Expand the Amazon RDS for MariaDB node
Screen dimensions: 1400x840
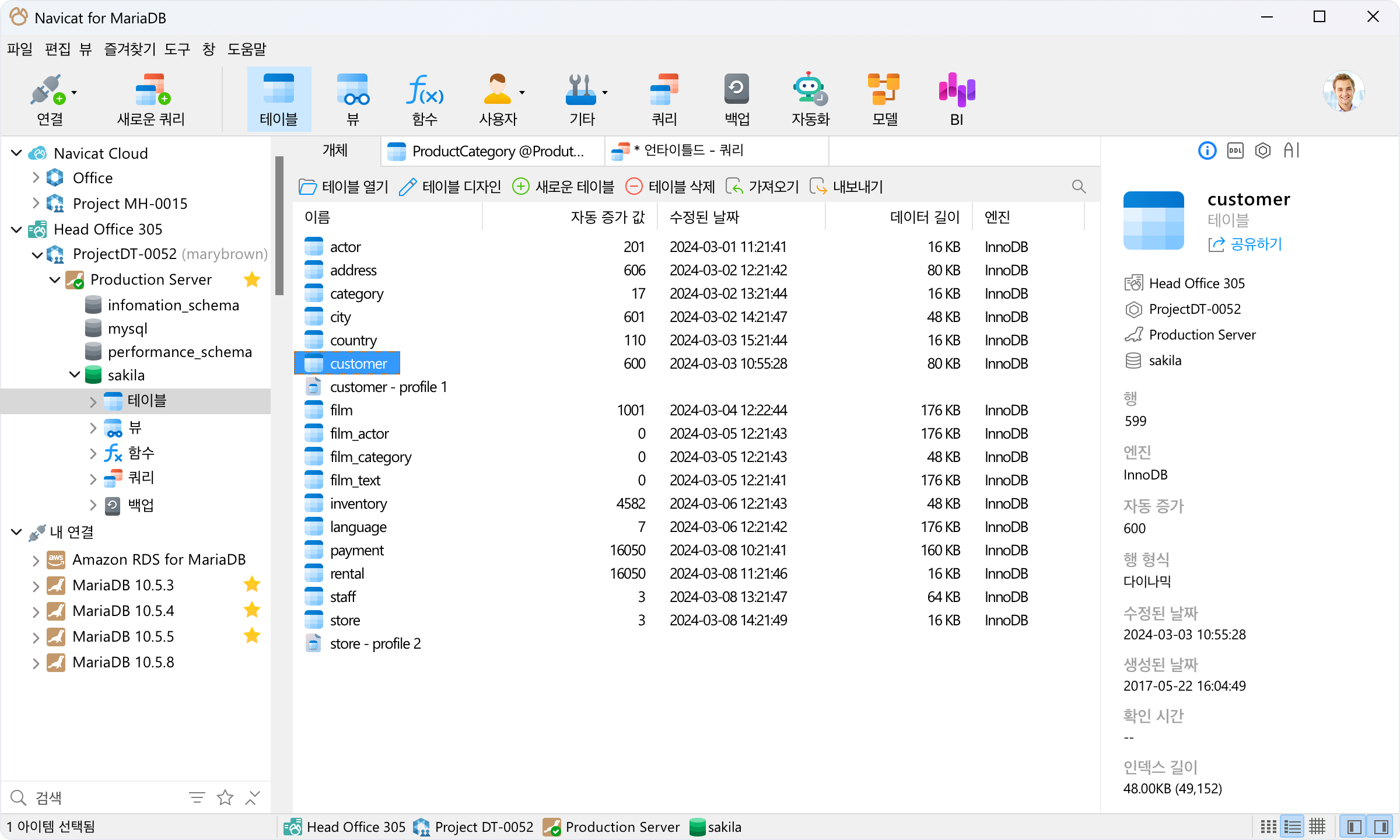(36, 560)
